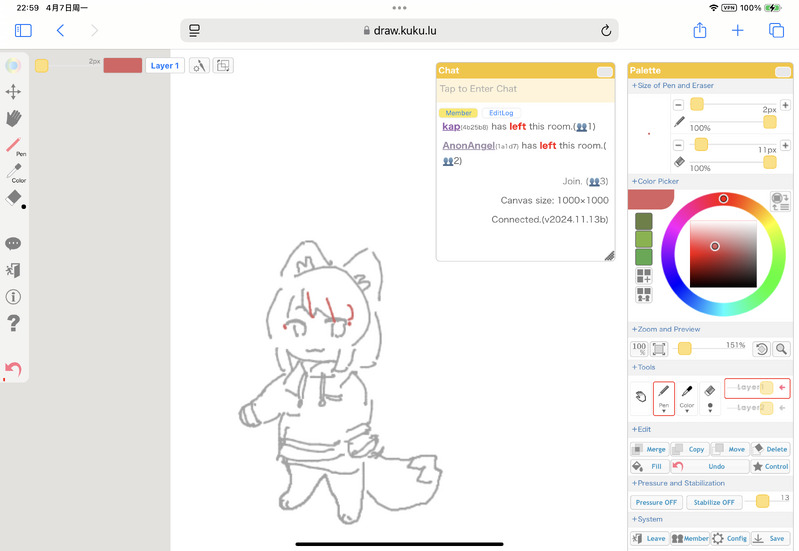Click the Merge button

649,449
